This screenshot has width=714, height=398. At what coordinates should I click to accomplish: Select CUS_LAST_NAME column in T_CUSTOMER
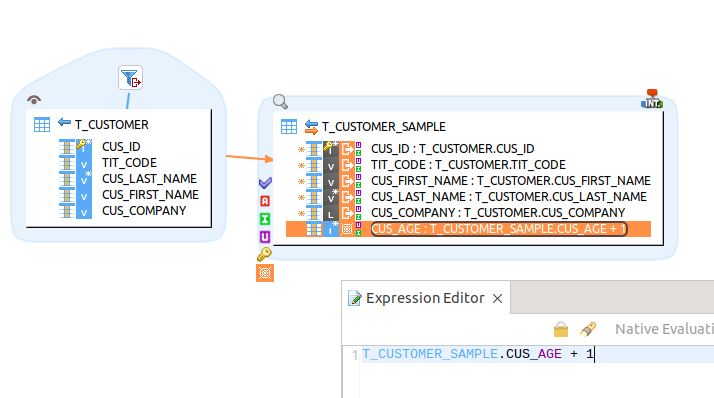(149, 179)
